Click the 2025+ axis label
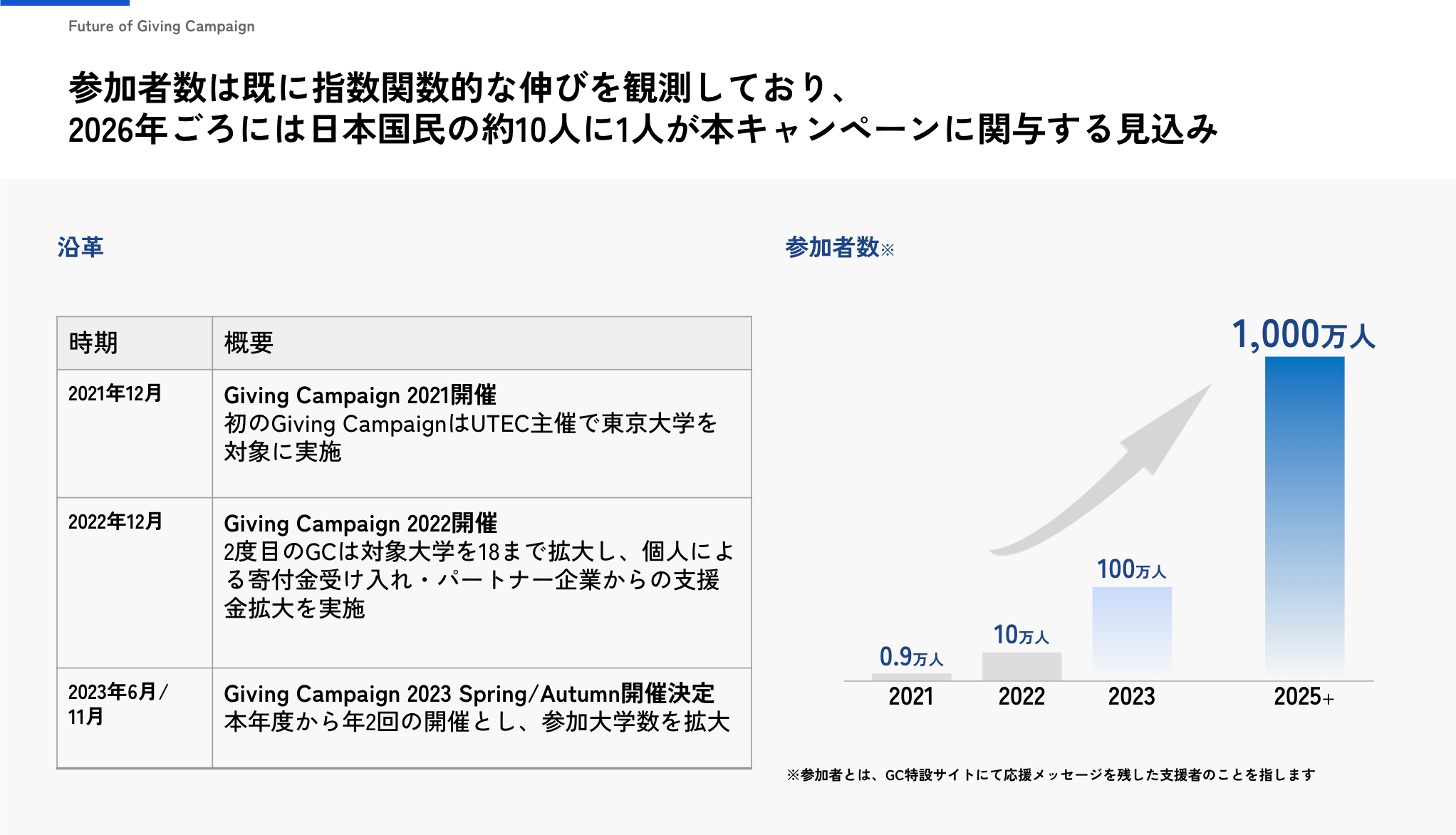The height and width of the screenshot is (835, 1456). pos(1303,697)
